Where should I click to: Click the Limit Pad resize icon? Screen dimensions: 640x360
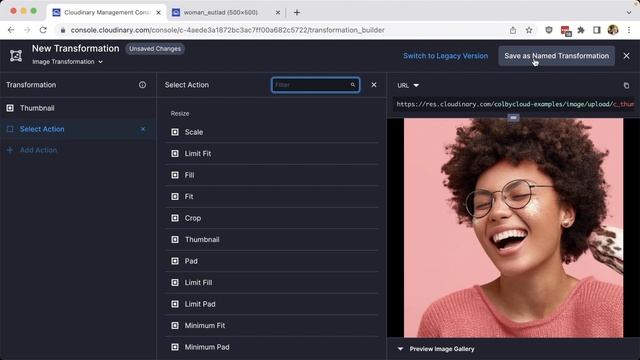[175, 304]
